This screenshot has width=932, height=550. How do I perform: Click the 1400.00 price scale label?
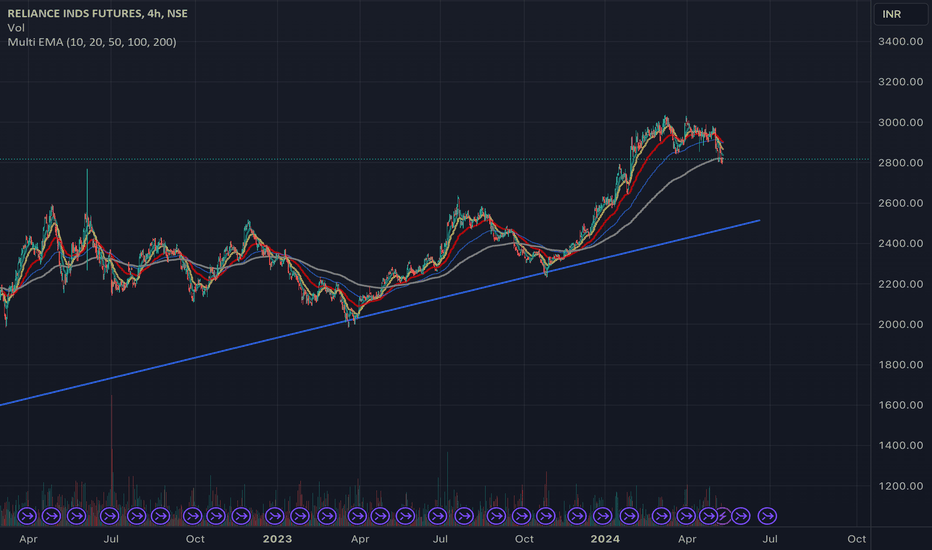pyautogui.click(x=900, y=445)
